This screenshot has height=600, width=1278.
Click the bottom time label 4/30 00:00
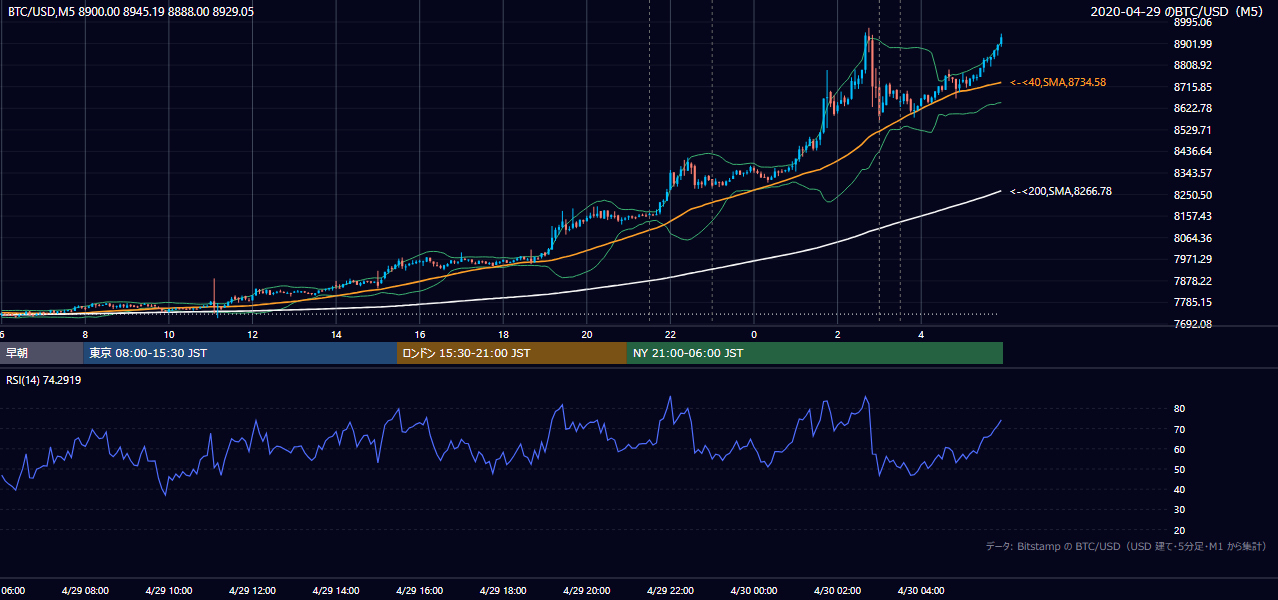[x=753, y=591]
